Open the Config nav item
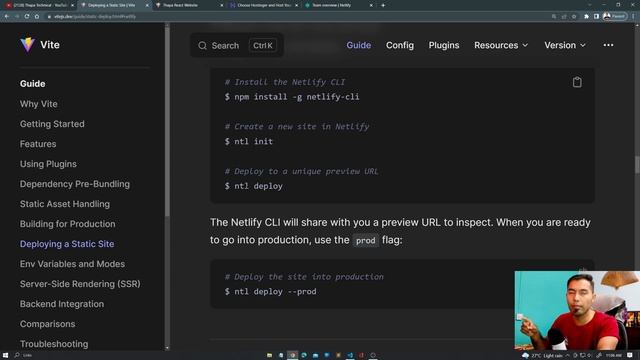Screen dimensions: 640x360 coord(400,45)
